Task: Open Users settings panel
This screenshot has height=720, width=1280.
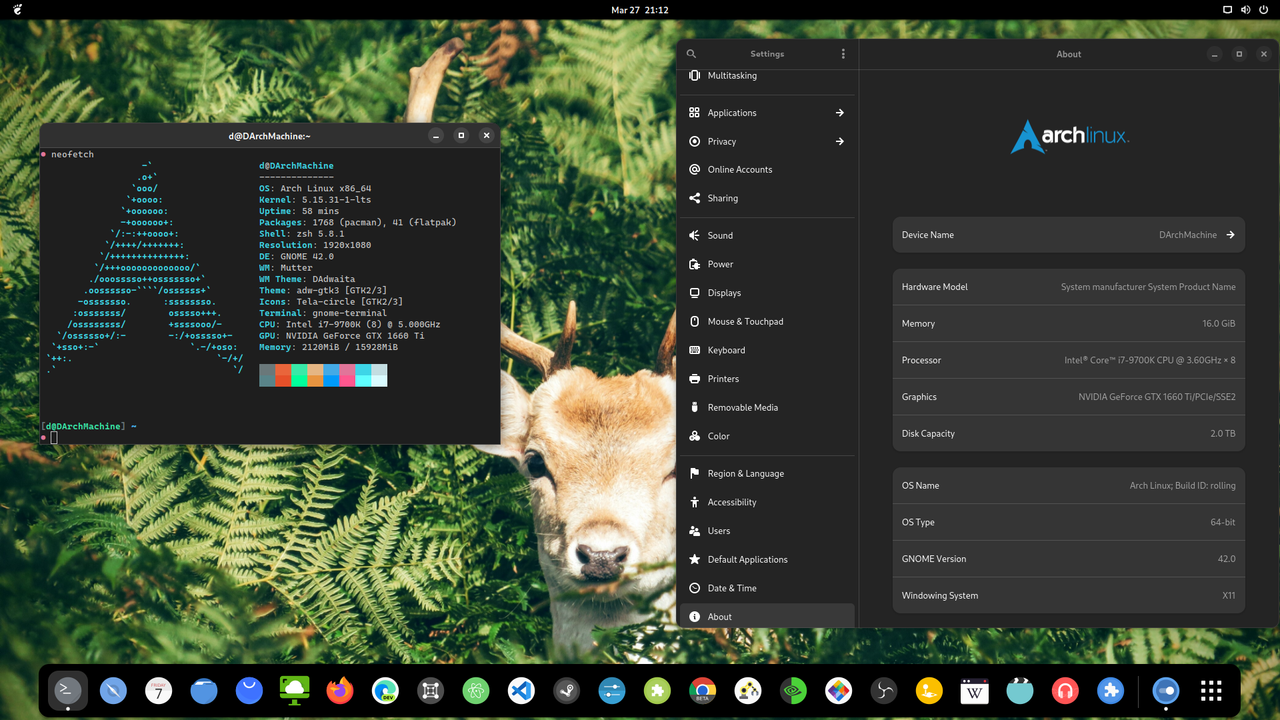Action: [767, 531]
